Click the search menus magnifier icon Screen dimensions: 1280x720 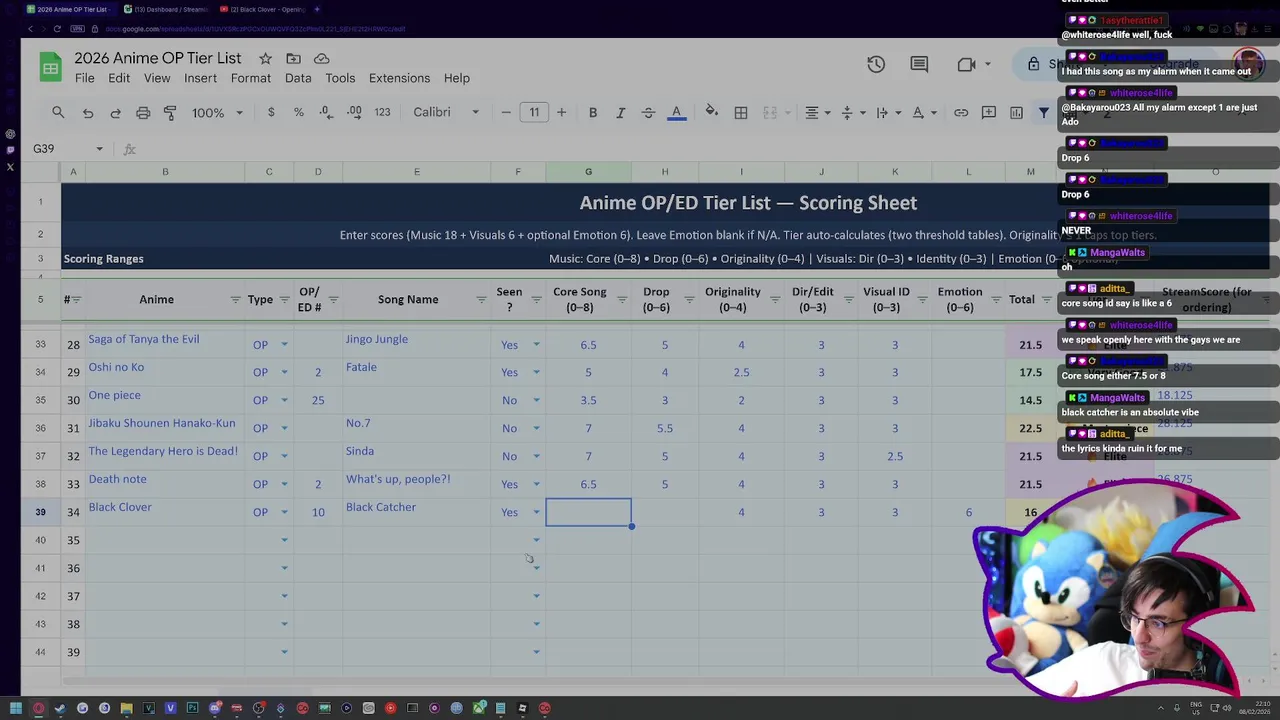pos(58,113)
